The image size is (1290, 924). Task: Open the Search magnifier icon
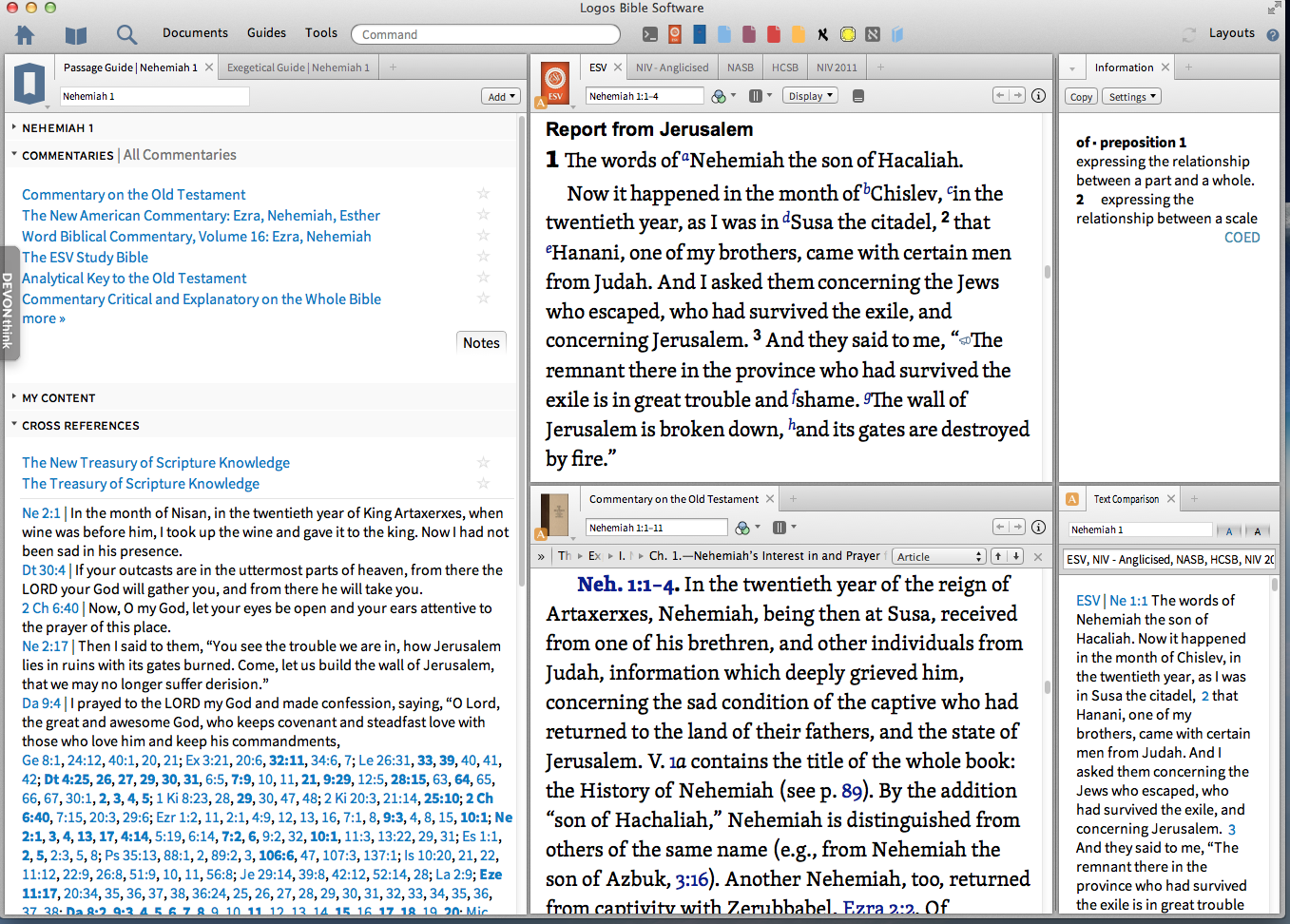click(126, 35)
